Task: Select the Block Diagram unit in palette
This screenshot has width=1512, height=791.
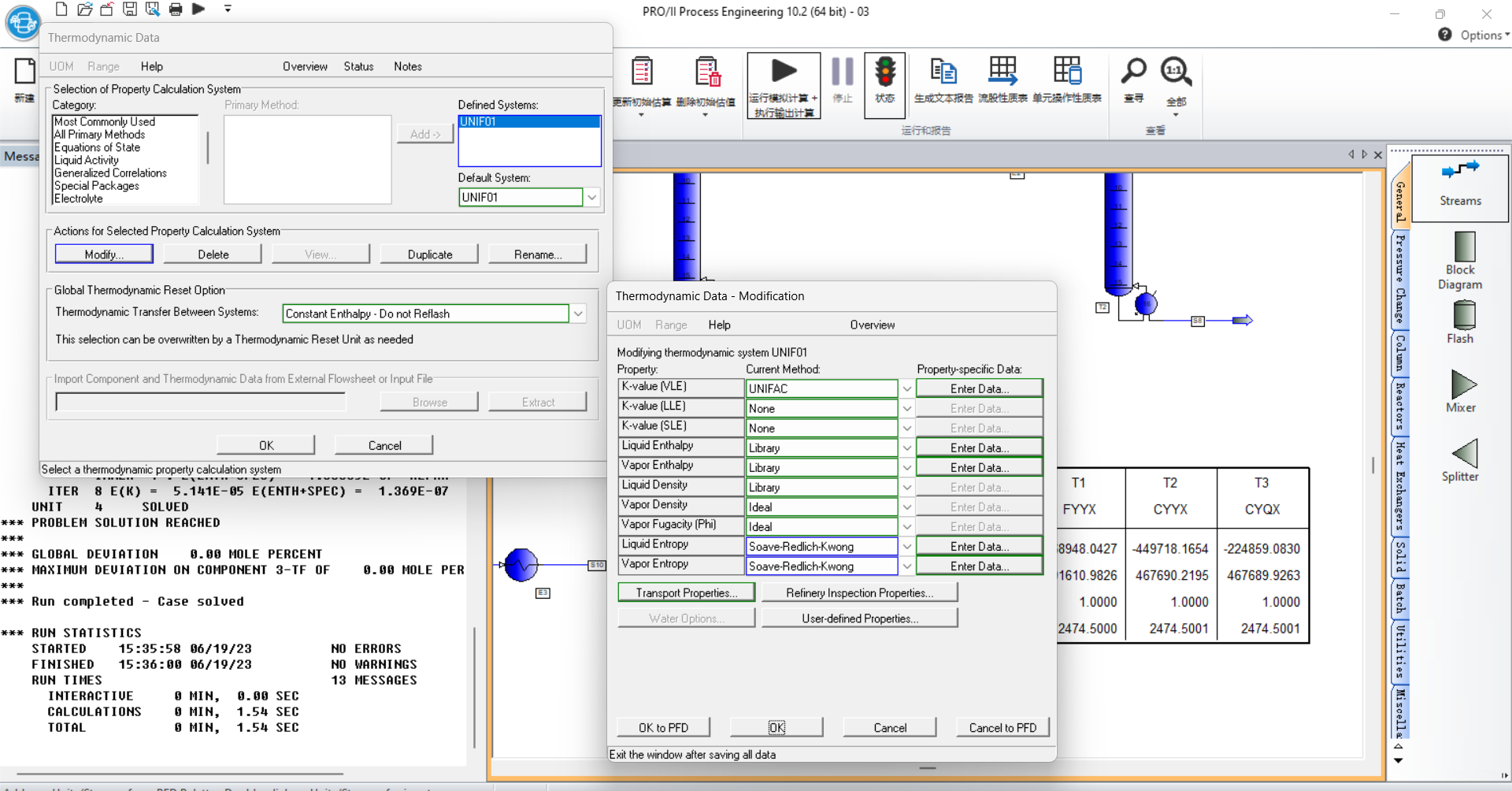Action: (1460, 261)
